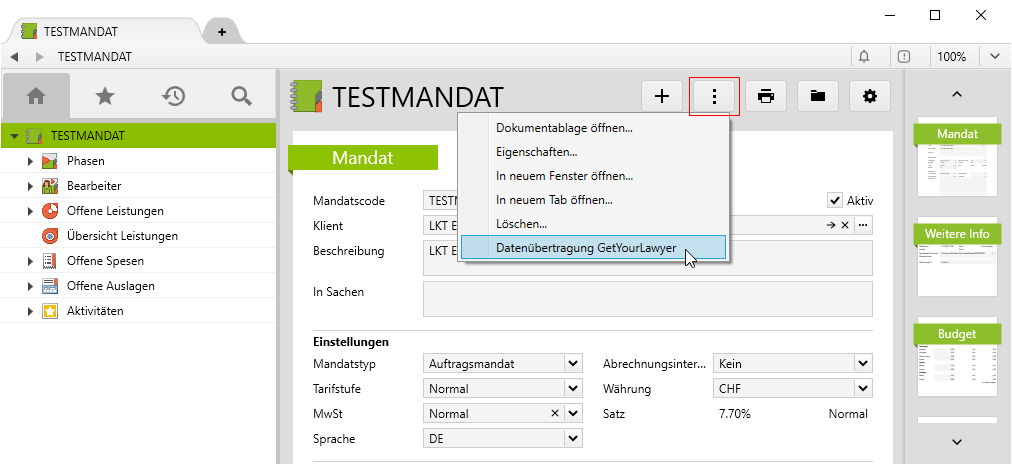Click the printer icon button
Screen dimensions: 1012x465
[x=766, y=96]
